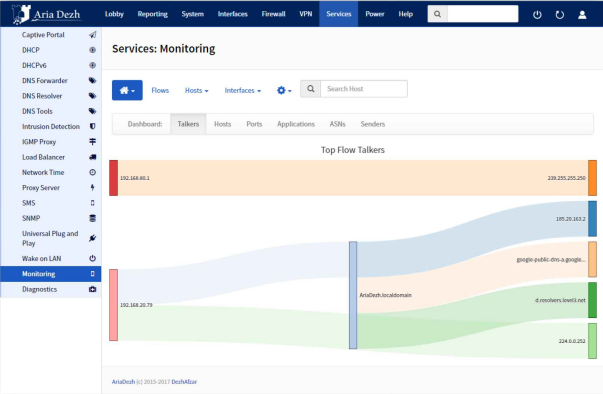The height and width of the screenshot is (394, 603).
Task: Click the DNS Resolver tags icon
Action: tap(92, 96)
